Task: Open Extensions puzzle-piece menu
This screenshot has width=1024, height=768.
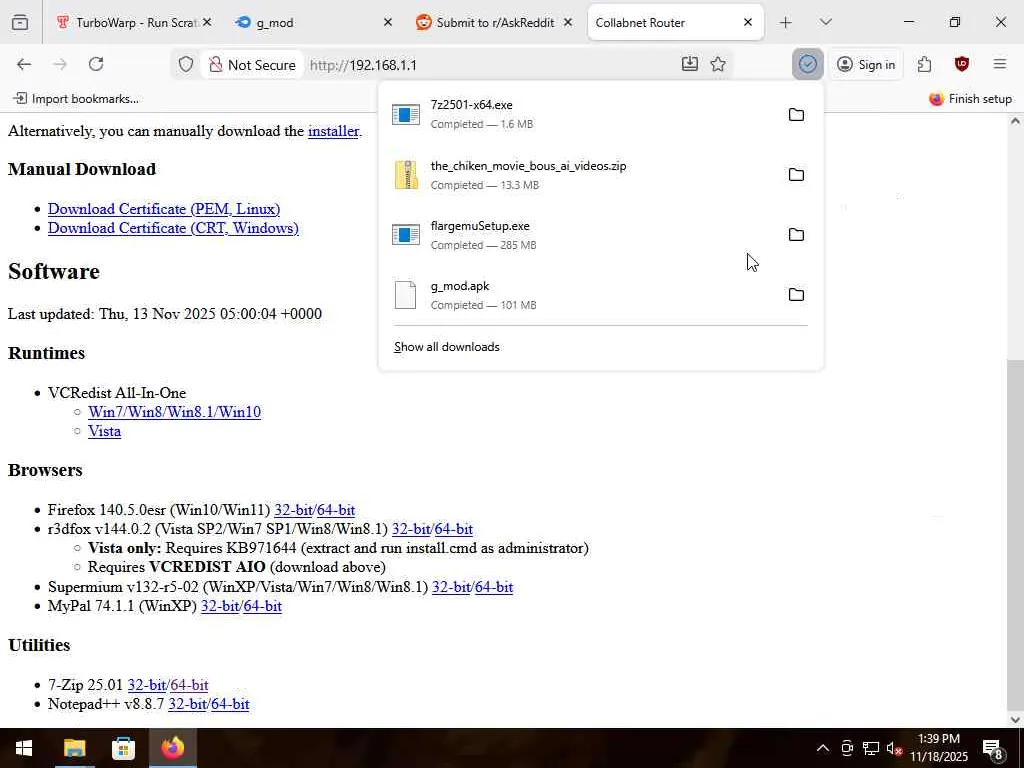Action: tap(924, 64)
